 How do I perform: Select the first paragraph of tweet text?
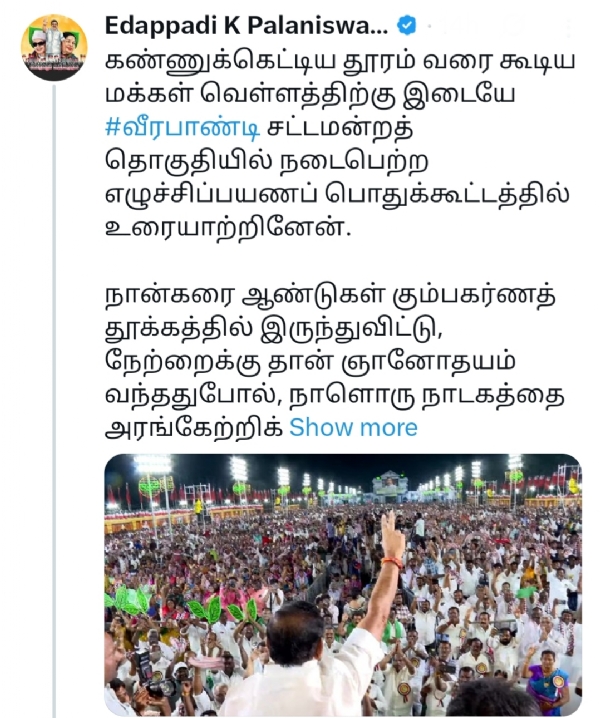[339, 144]
